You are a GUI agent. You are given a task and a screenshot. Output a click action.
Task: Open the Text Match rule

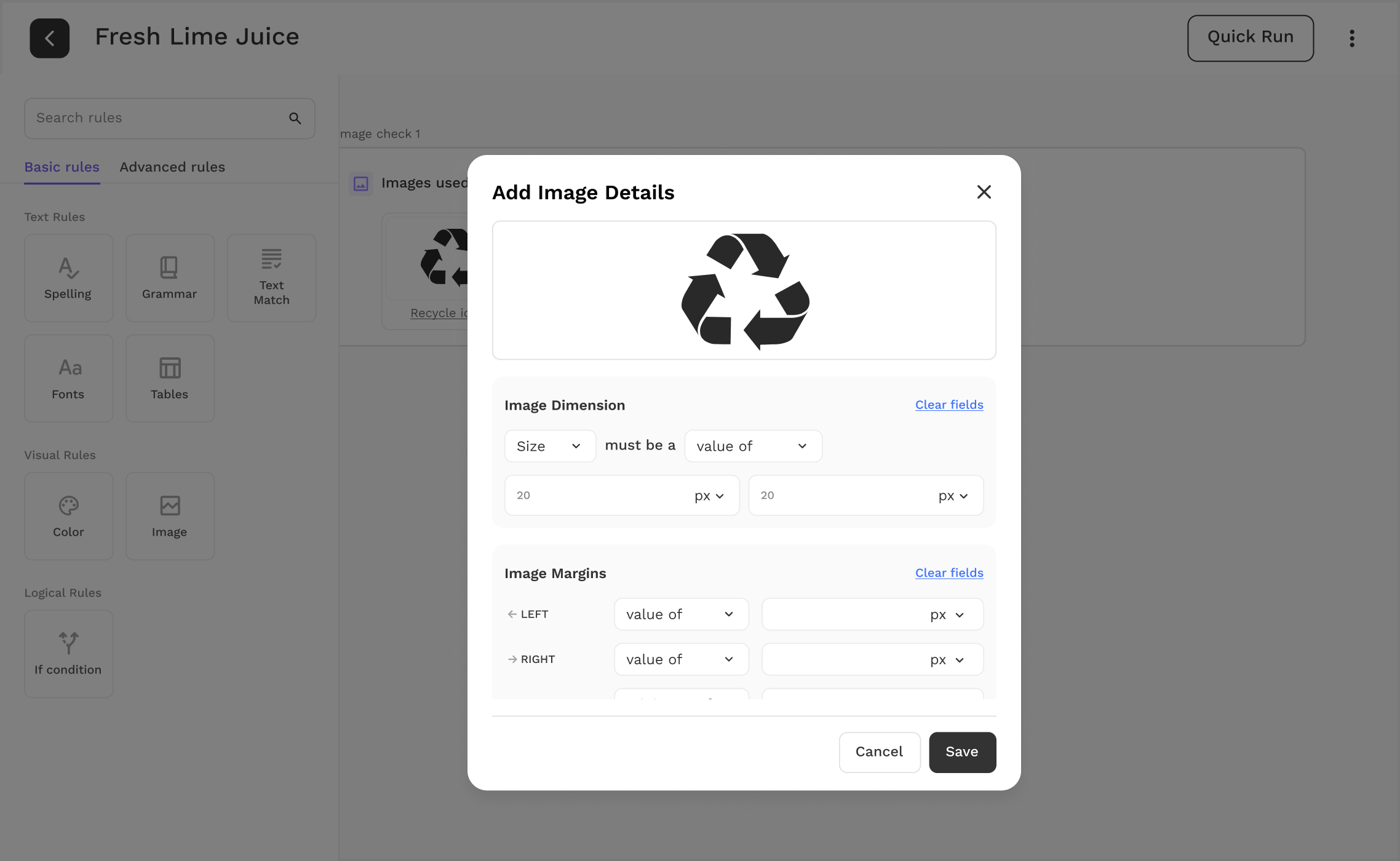[271, 277]
